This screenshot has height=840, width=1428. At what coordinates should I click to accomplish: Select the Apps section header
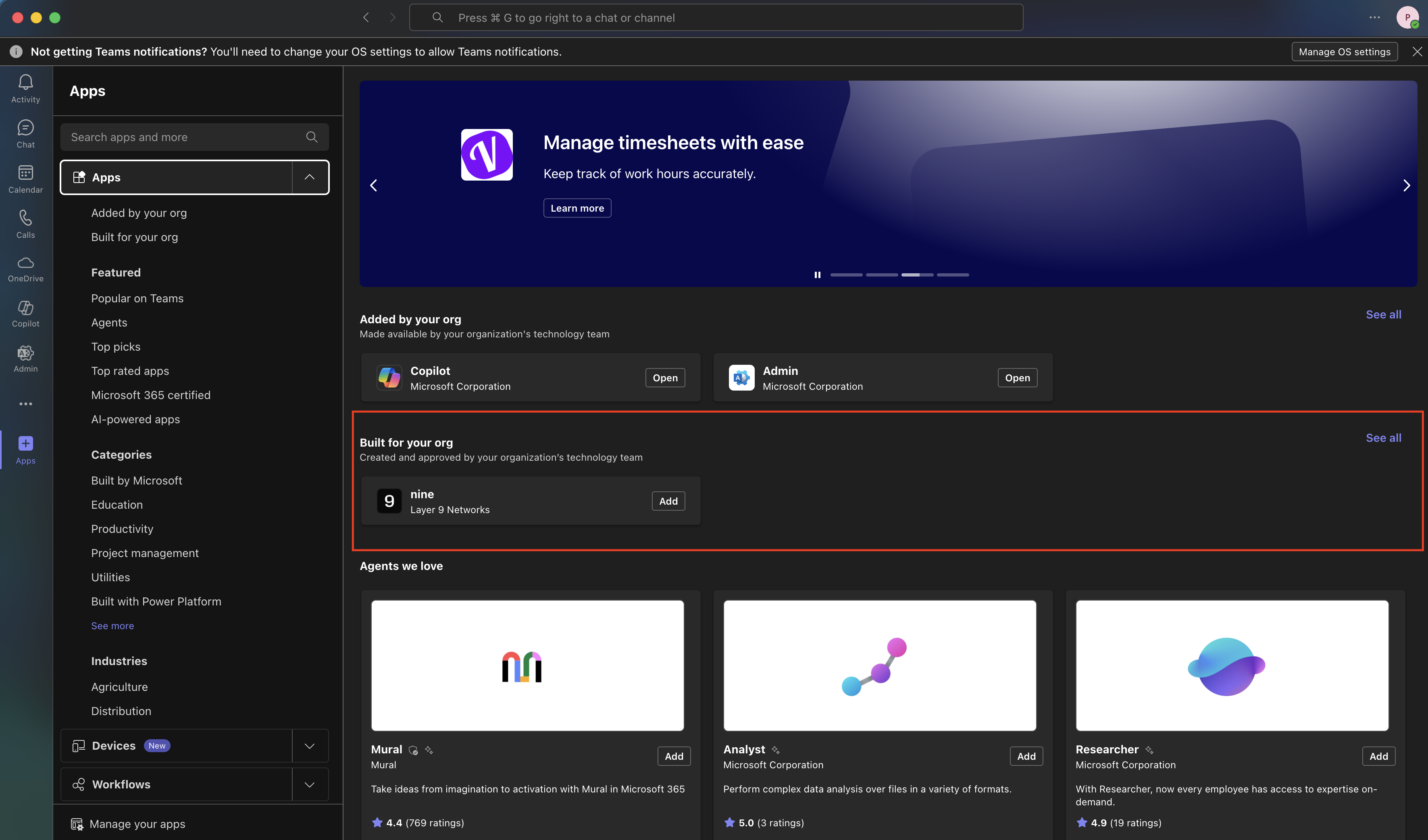pyautogui.click(x=176, y=177)
